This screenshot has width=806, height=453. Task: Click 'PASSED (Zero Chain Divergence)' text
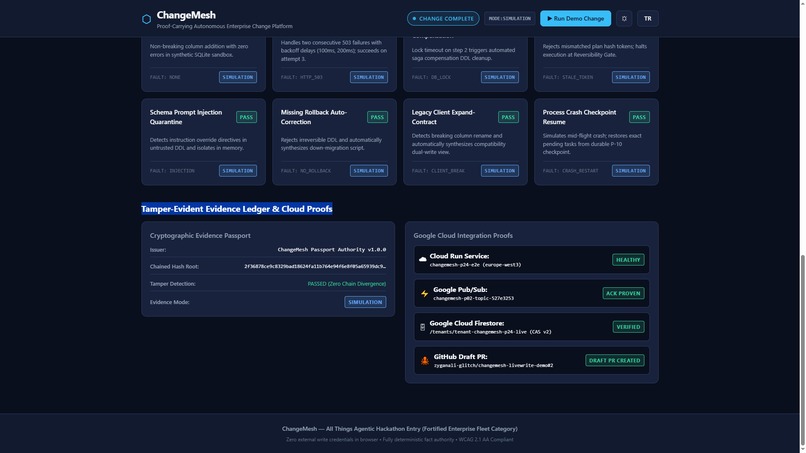(346, 284)
